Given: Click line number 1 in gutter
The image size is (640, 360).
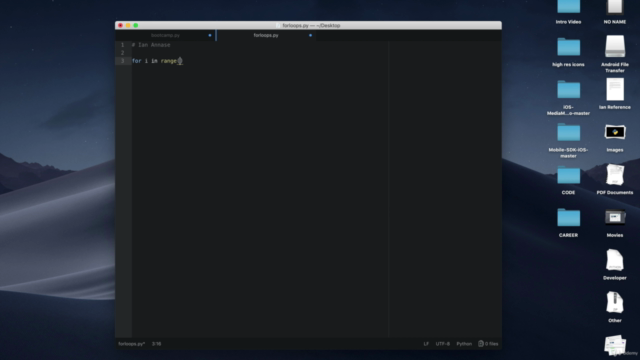Looking at the screenshot, I should coord(122,45).
